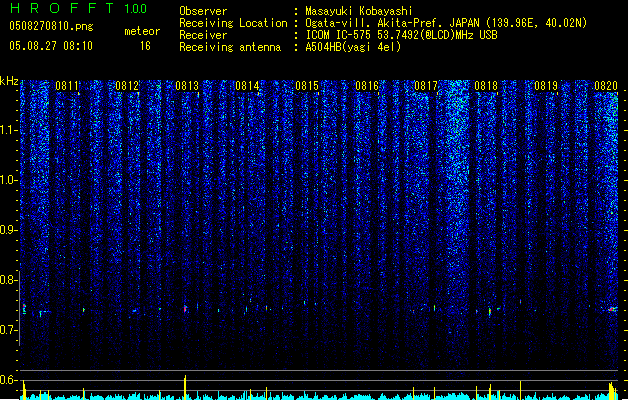Click the 0.7 frequency axis label
Image resolution: width=629 pixels, height=400 pixels.
point(8,330)
